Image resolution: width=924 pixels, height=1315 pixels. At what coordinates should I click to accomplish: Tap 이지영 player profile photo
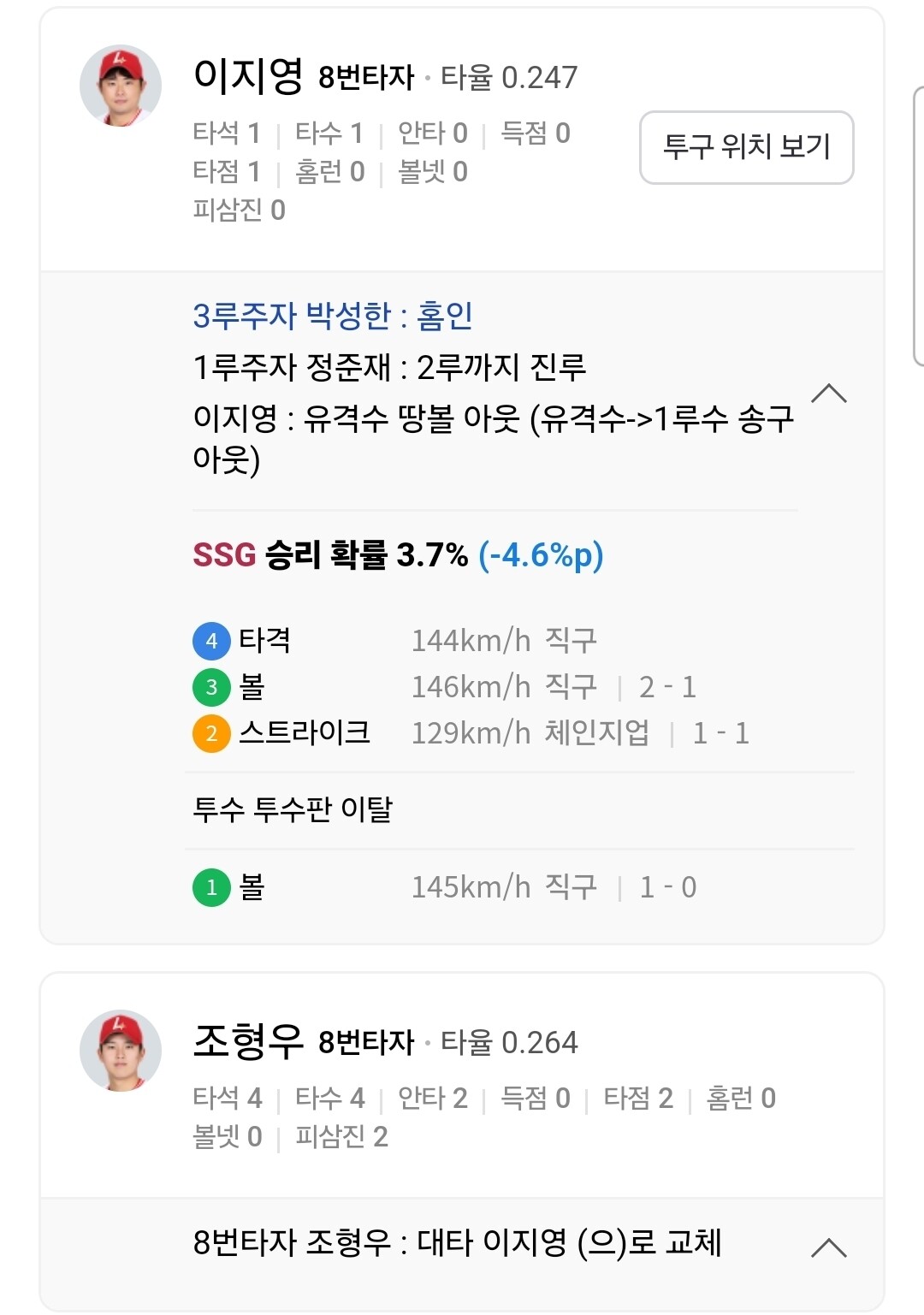pyautogui.click(x=121, y=86)
